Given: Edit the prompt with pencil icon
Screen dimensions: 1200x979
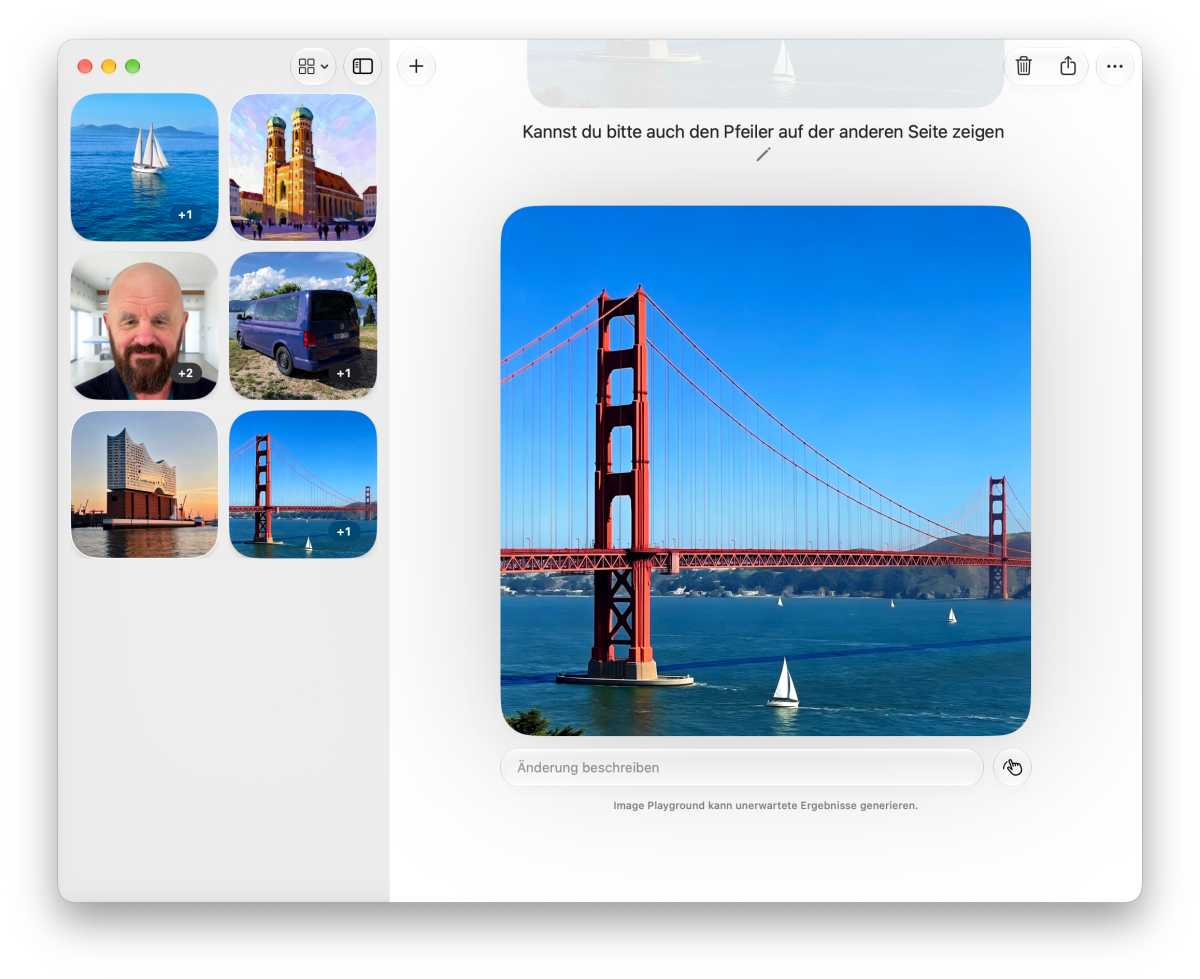Looking at the screenshot, I should (764, 154).
